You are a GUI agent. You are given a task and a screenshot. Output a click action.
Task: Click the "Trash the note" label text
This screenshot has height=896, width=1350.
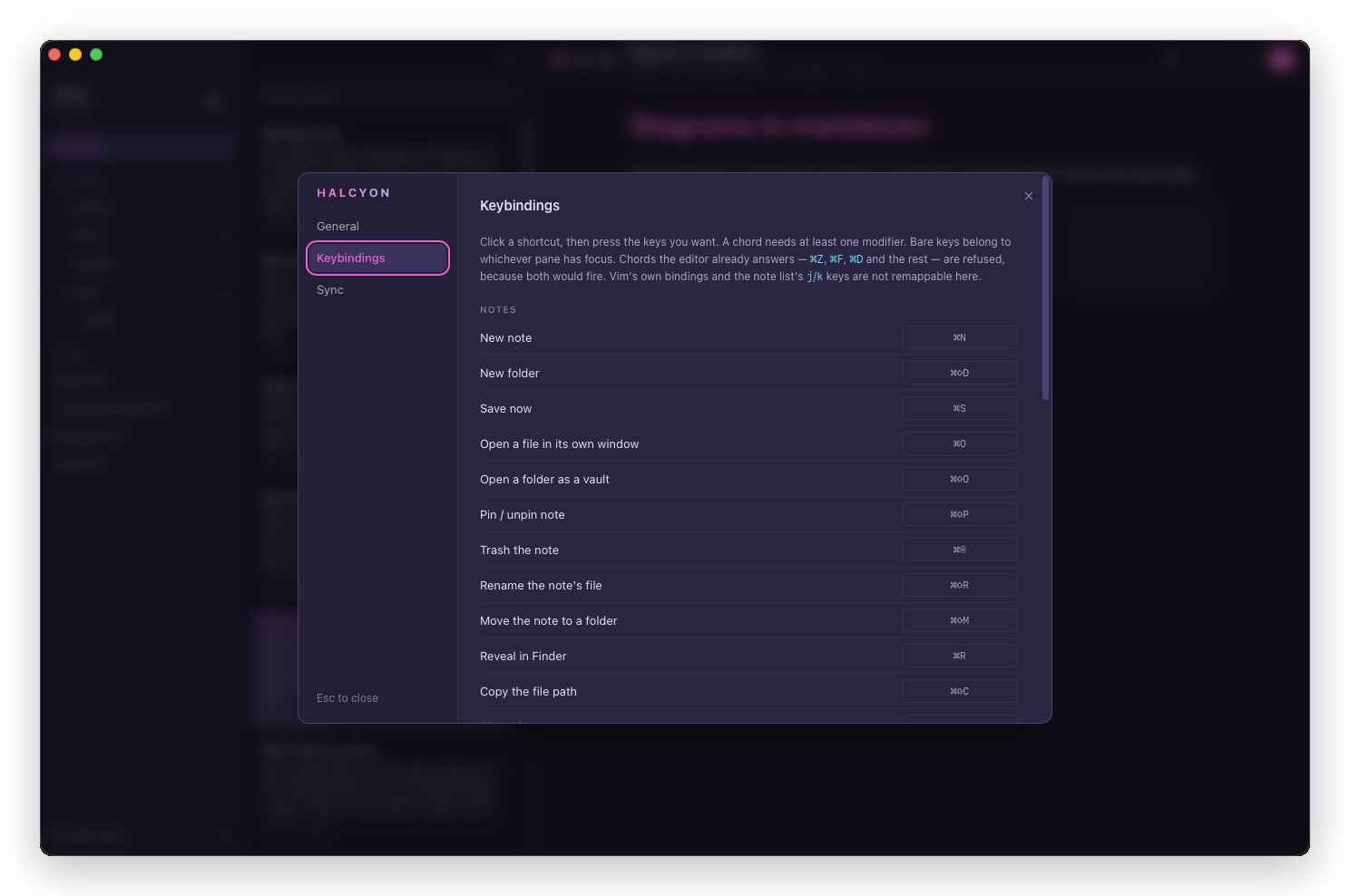pos(519,550)
